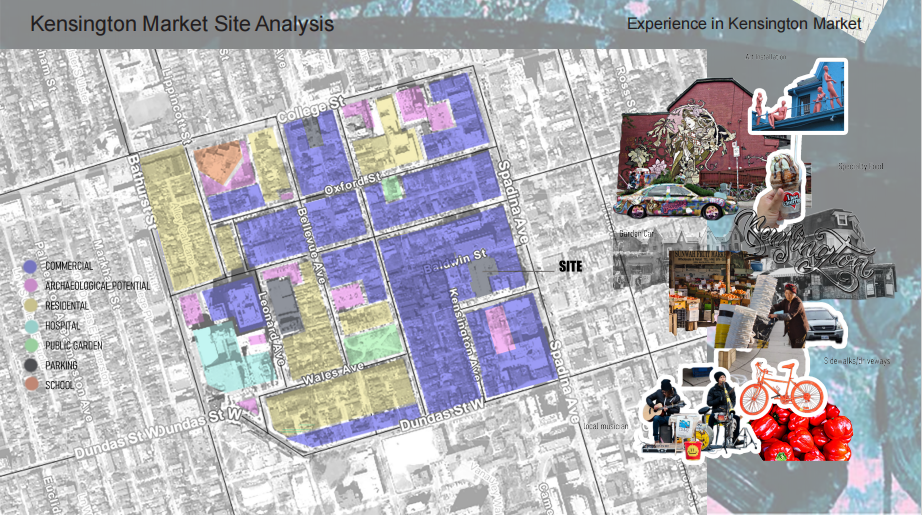This screenshot has height=515, width=922.
Task: Click the Archaeological Potential pink legend circle
Action: point(31,286)
